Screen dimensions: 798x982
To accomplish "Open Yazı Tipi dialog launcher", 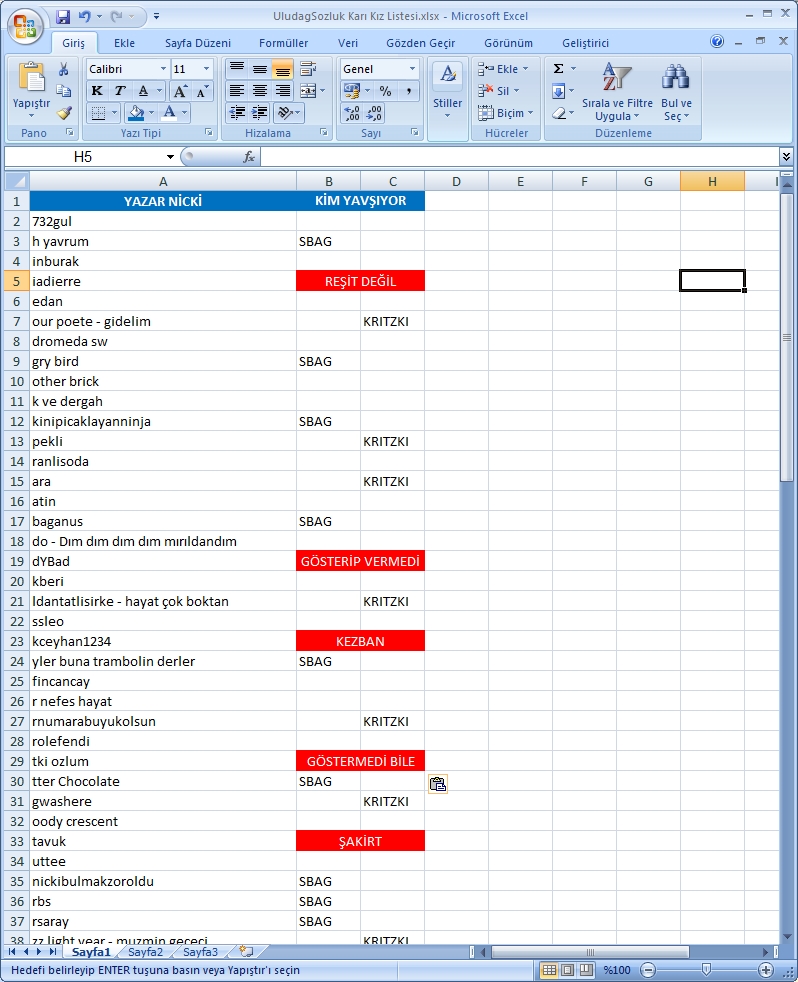I will pos(209,133).
